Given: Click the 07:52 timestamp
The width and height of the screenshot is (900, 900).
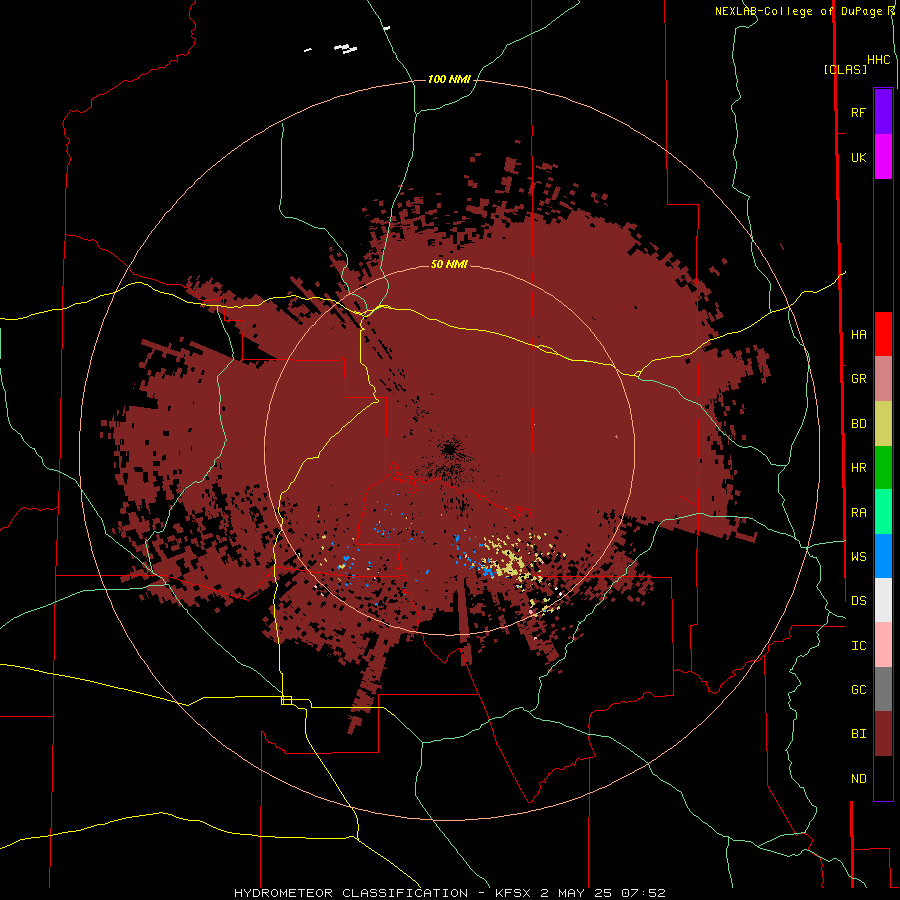Looking at the screenshot, I should click(x=643, y=893).
